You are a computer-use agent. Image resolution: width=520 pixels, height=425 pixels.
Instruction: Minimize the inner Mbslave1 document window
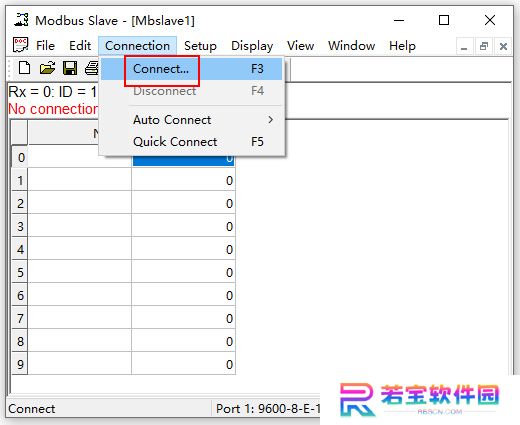464,46
